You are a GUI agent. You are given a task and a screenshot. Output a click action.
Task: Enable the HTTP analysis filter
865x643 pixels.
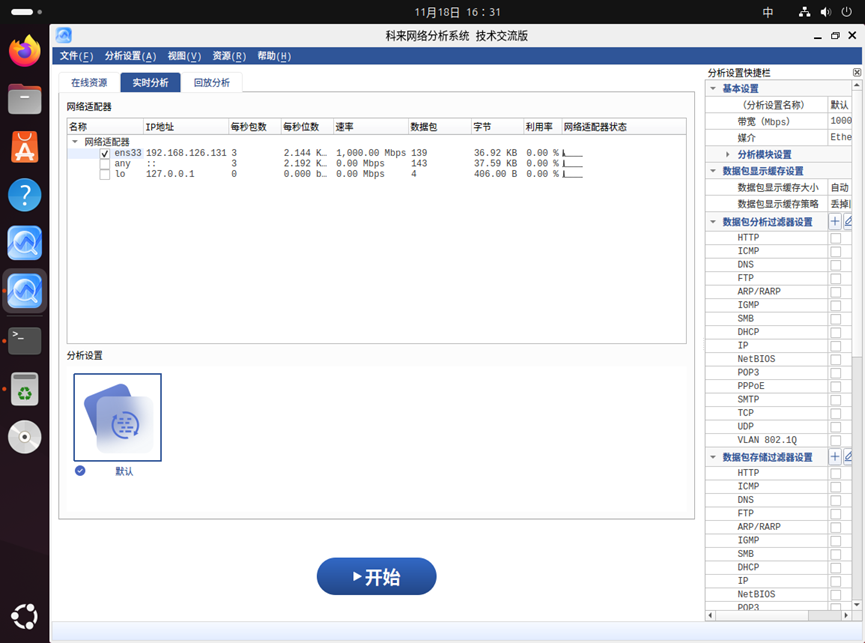pyautogui.click(x=834, y=237)
